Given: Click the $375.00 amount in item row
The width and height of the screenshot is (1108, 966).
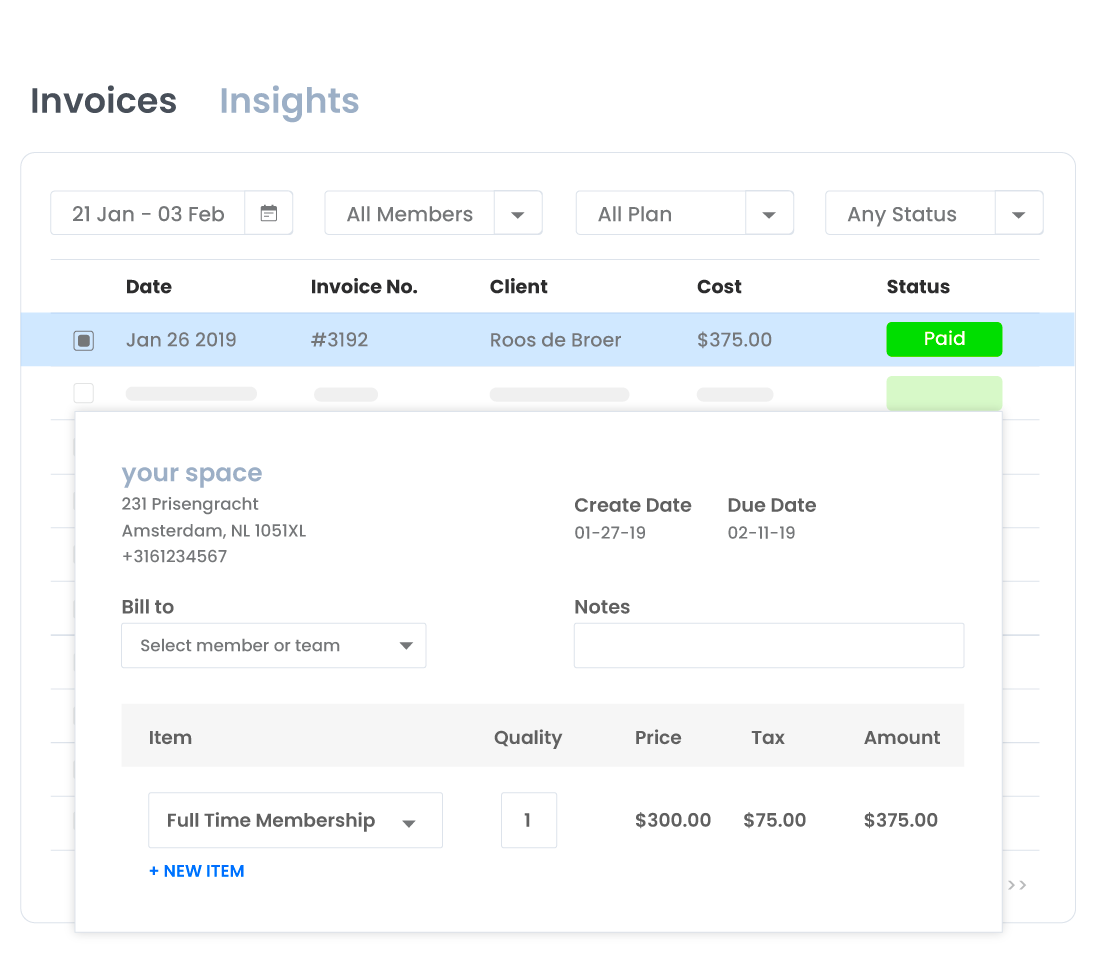Looking at the screenshot, I should (x=901, y=820).
